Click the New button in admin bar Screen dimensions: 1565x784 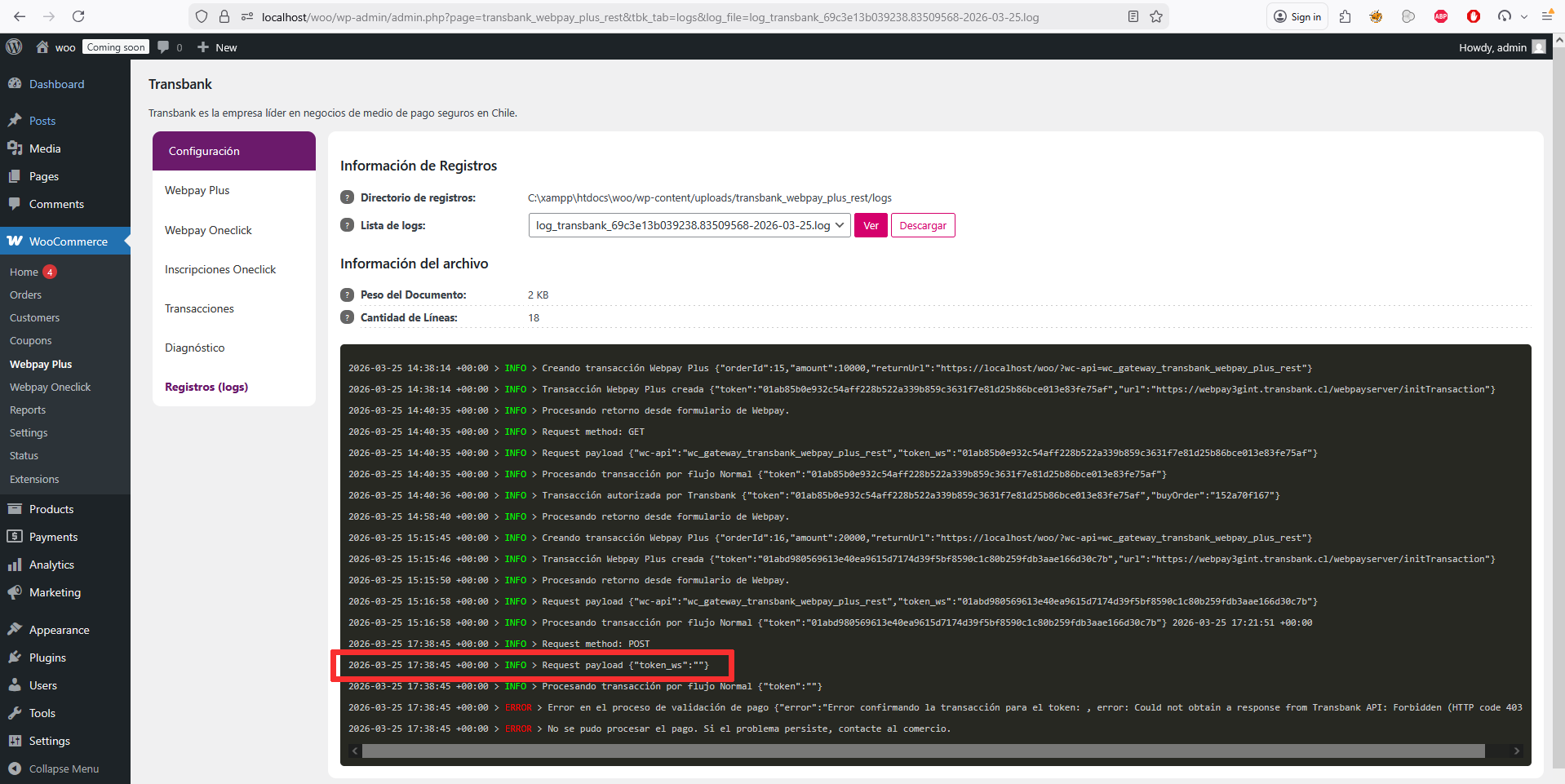coord(217,47)
